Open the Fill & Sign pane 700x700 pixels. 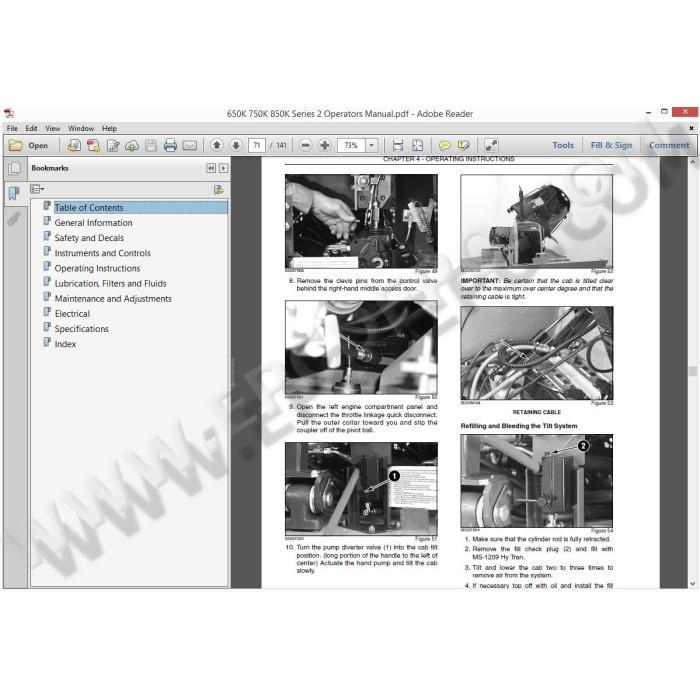[x=611, y=145]
